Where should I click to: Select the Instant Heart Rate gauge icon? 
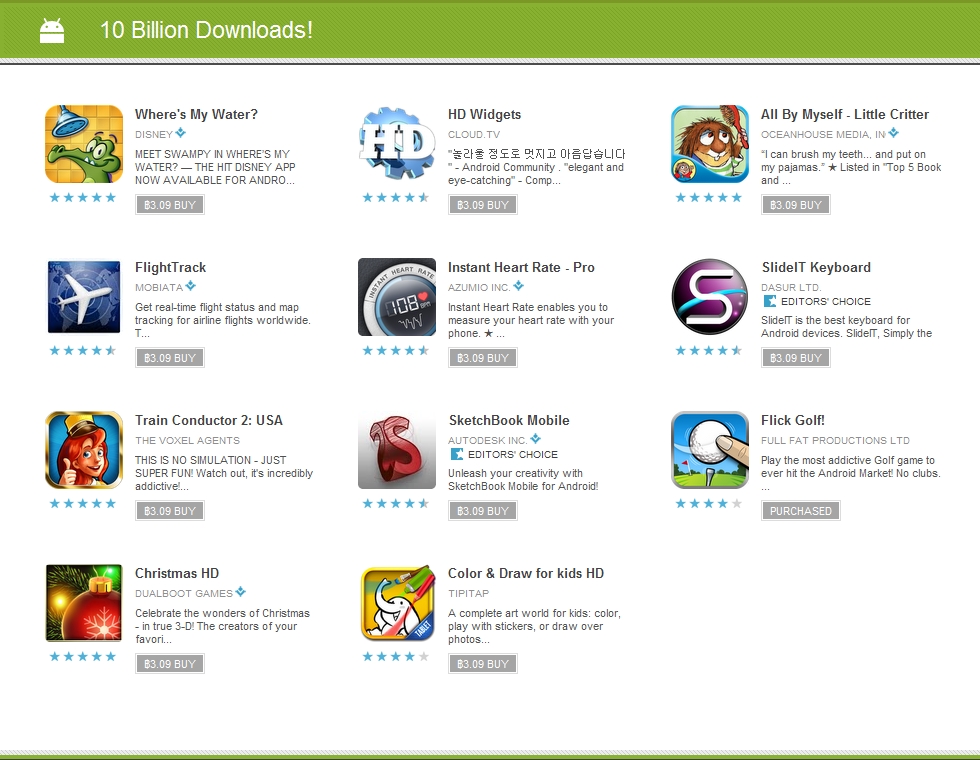397,297
